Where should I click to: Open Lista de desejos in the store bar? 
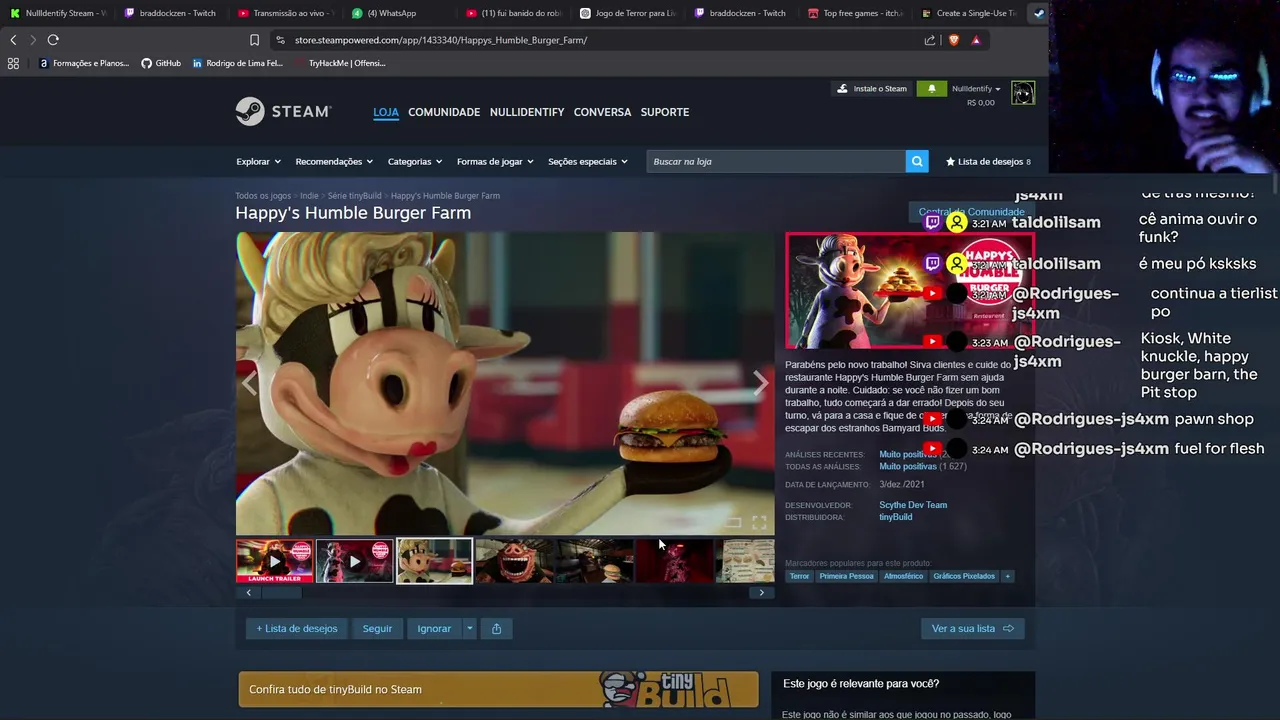point(988,161)
